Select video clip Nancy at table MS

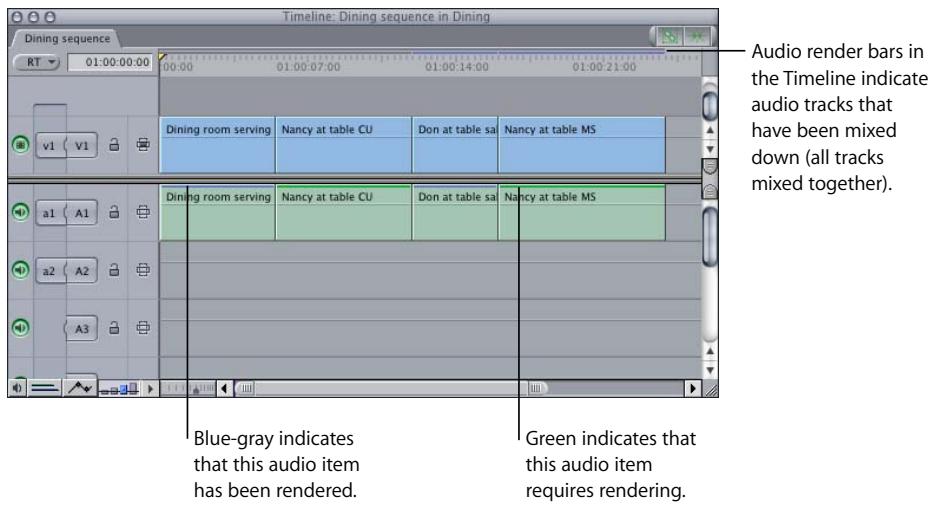point(582,145)
